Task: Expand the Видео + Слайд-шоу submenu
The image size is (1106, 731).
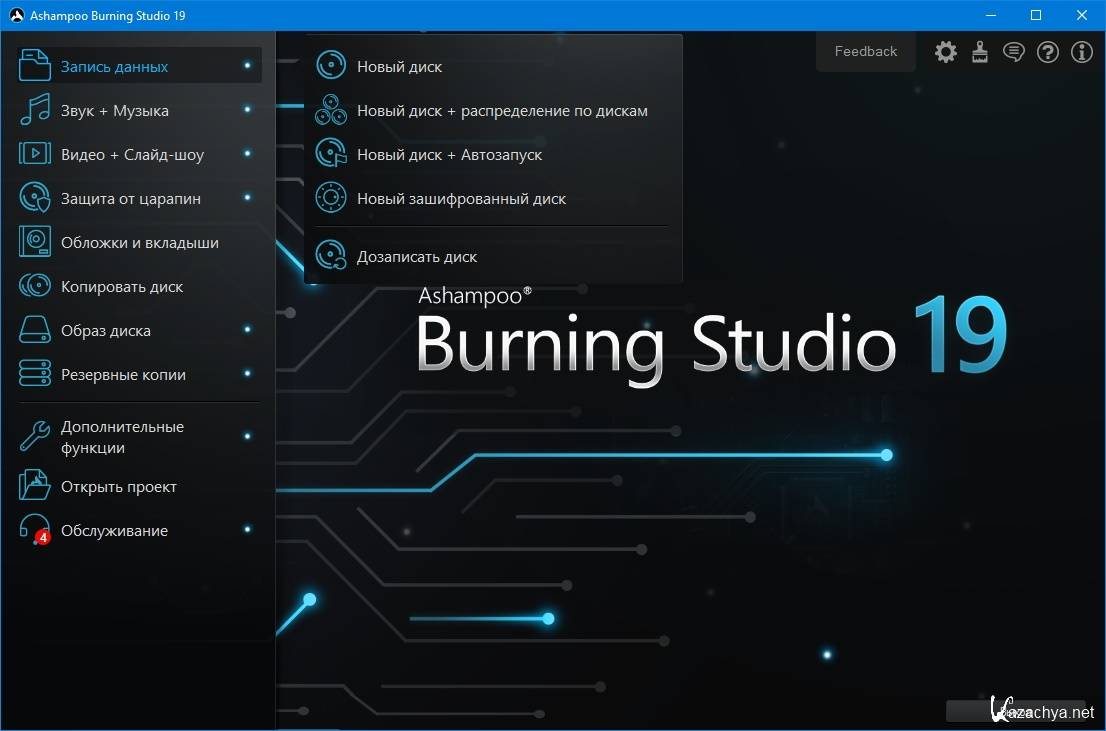Action: [x=132, y=155]
